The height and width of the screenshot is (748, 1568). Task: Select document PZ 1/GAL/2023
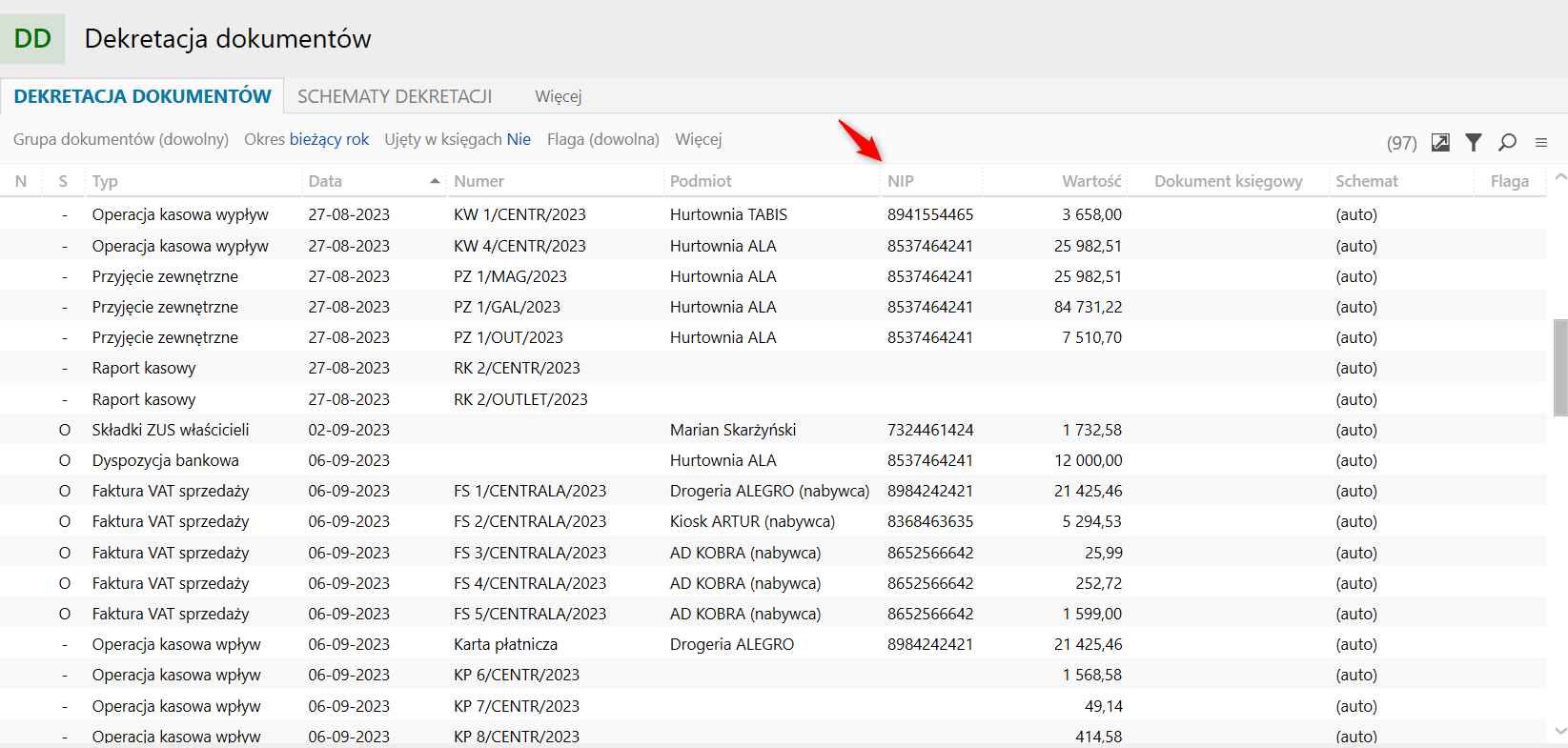[507, 307]
